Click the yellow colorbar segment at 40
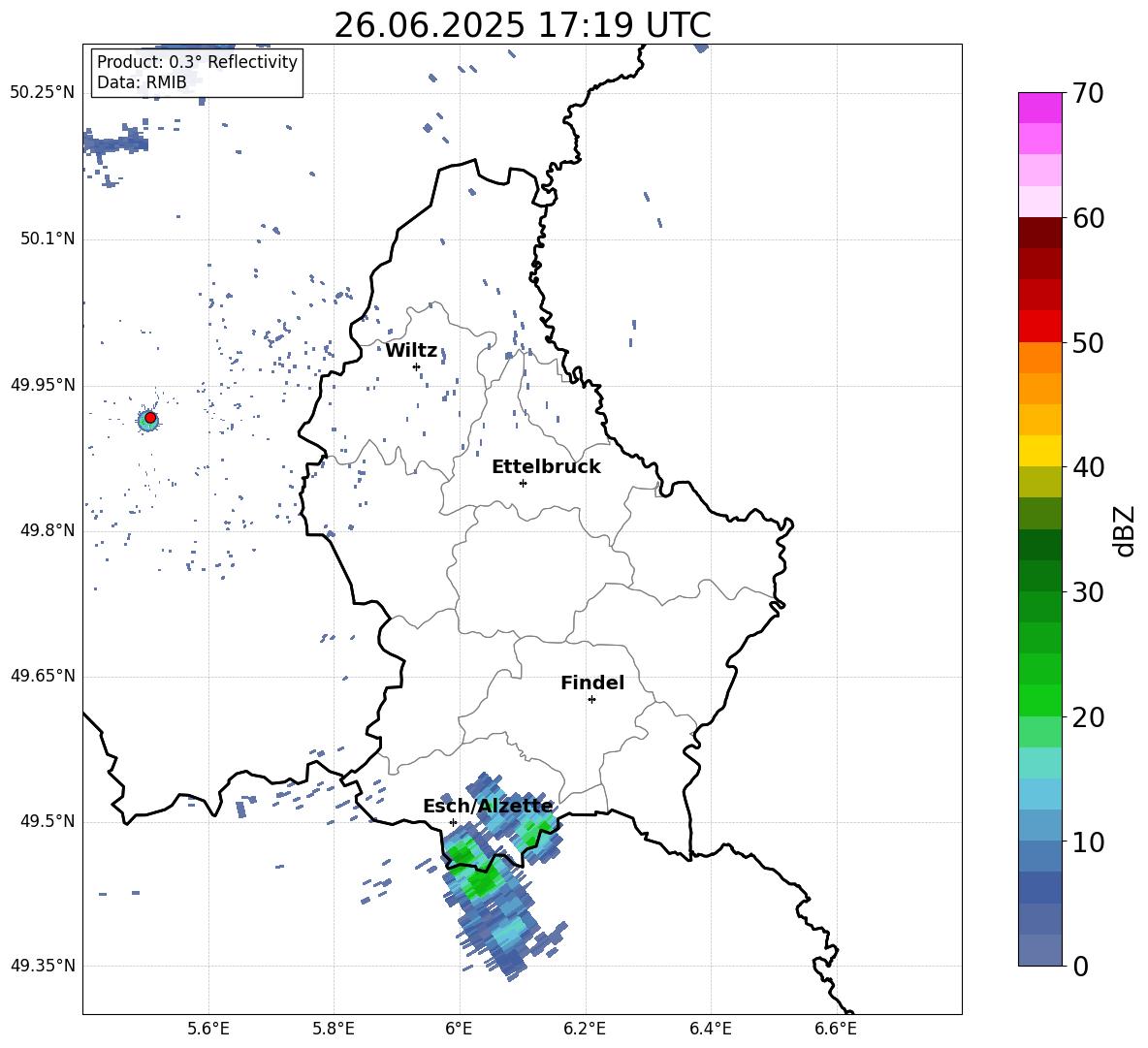 (1039, 451)
